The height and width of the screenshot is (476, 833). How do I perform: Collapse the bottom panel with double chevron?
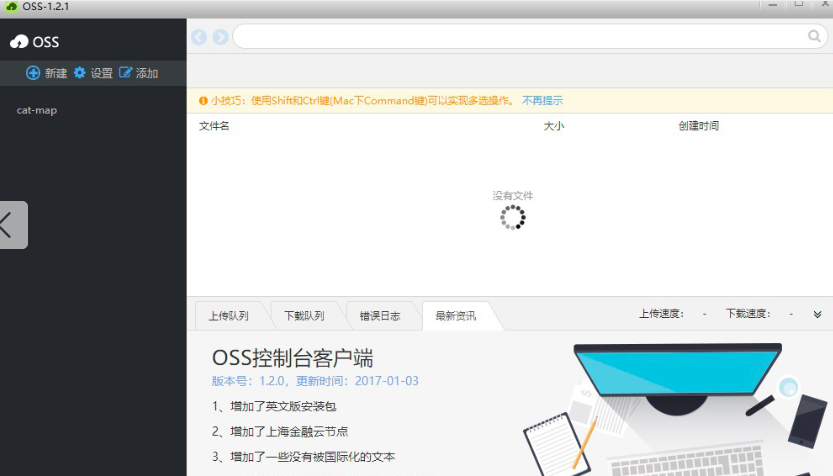coord(818,314)
